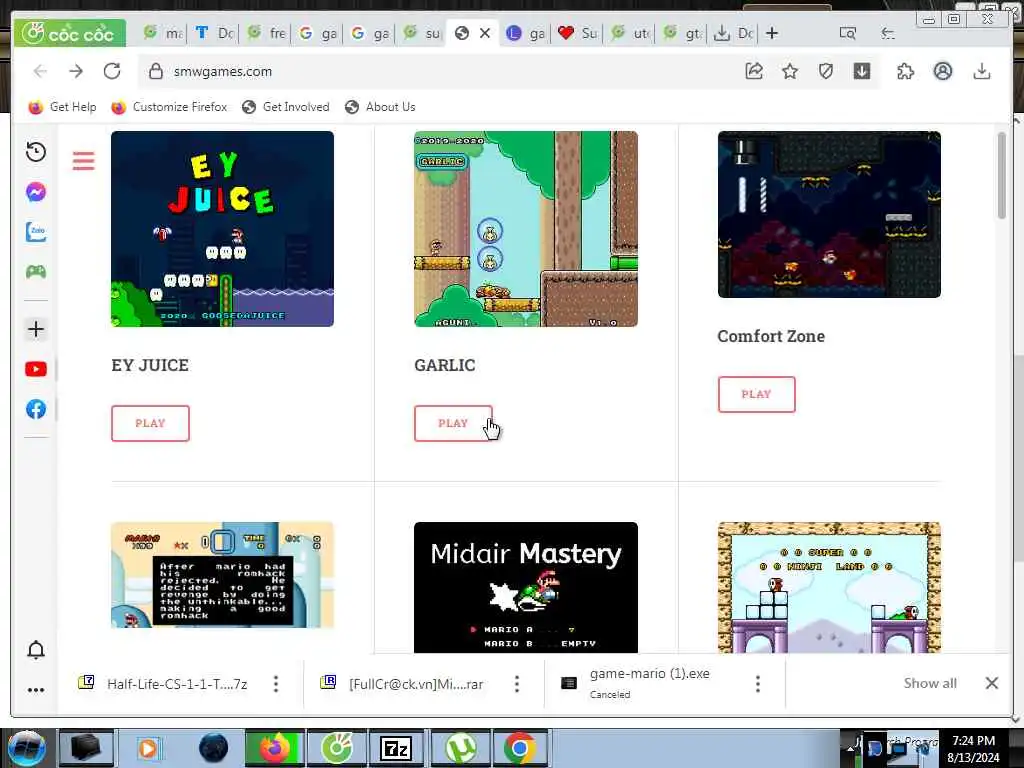Share this page via share icon
The height and width of the screenshot is (768, 1024).
[x=754, y=71]
